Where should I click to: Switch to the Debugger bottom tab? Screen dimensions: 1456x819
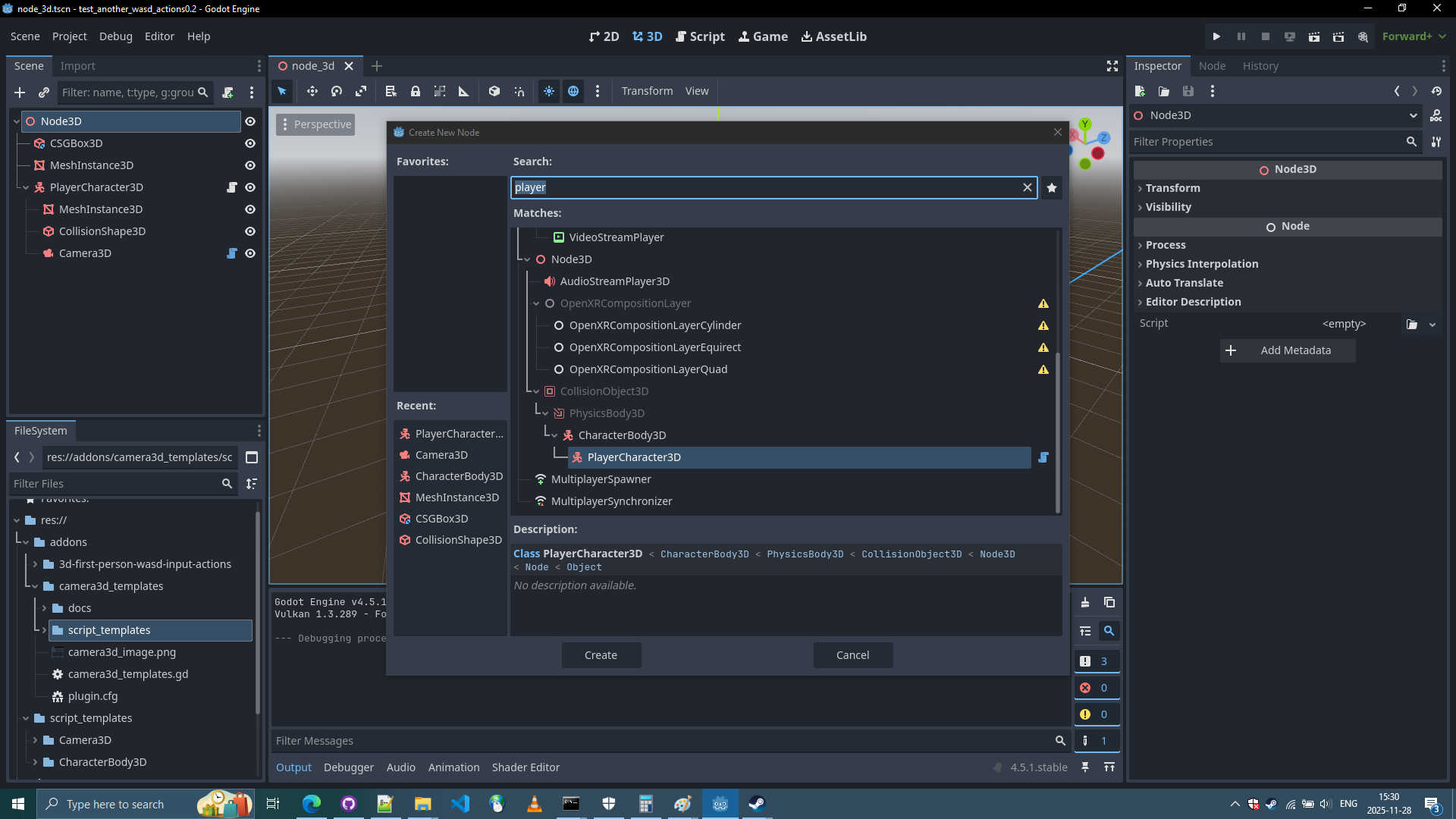point(348,767)
